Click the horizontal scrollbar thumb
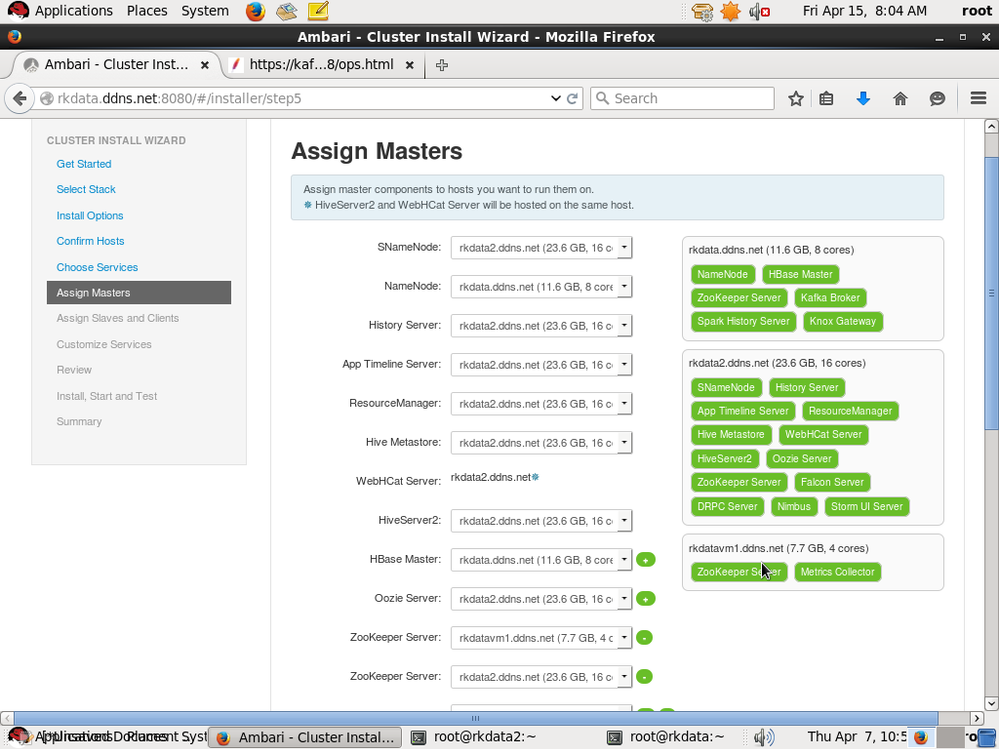 tap(475, 718)
